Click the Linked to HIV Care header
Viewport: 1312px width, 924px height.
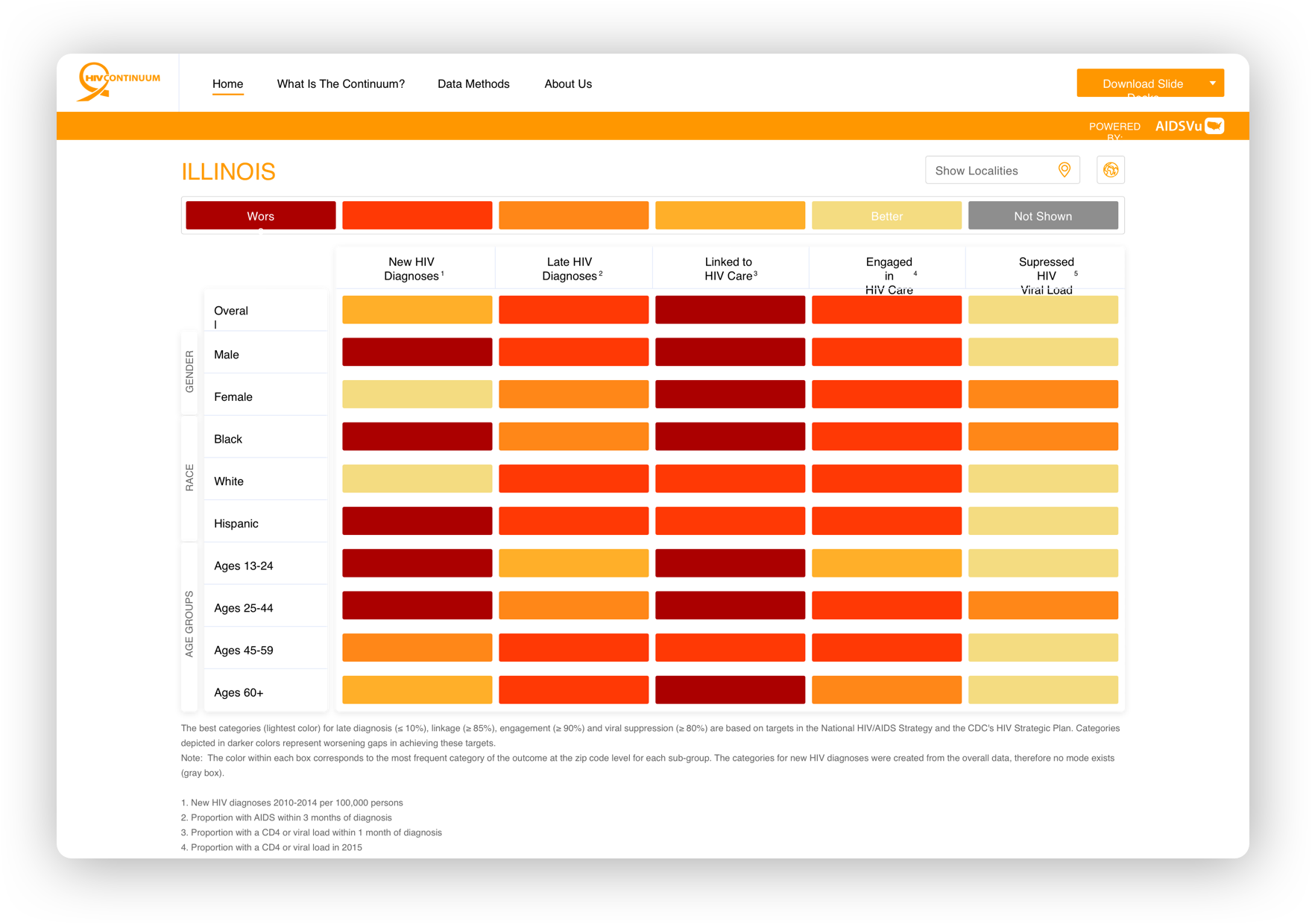(730, 269)
